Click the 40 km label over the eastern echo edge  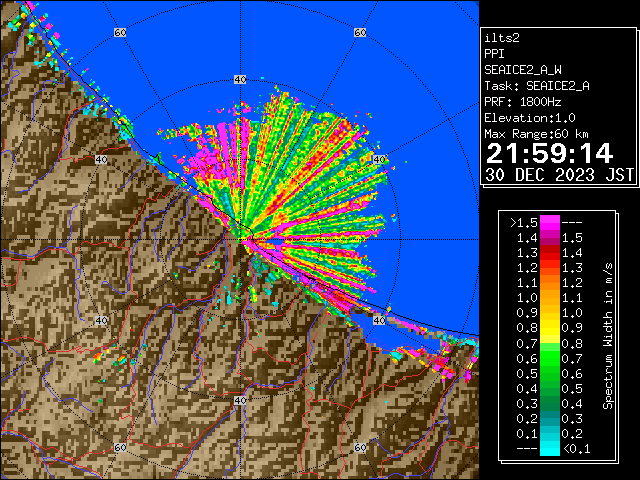[x=379, y=160]
